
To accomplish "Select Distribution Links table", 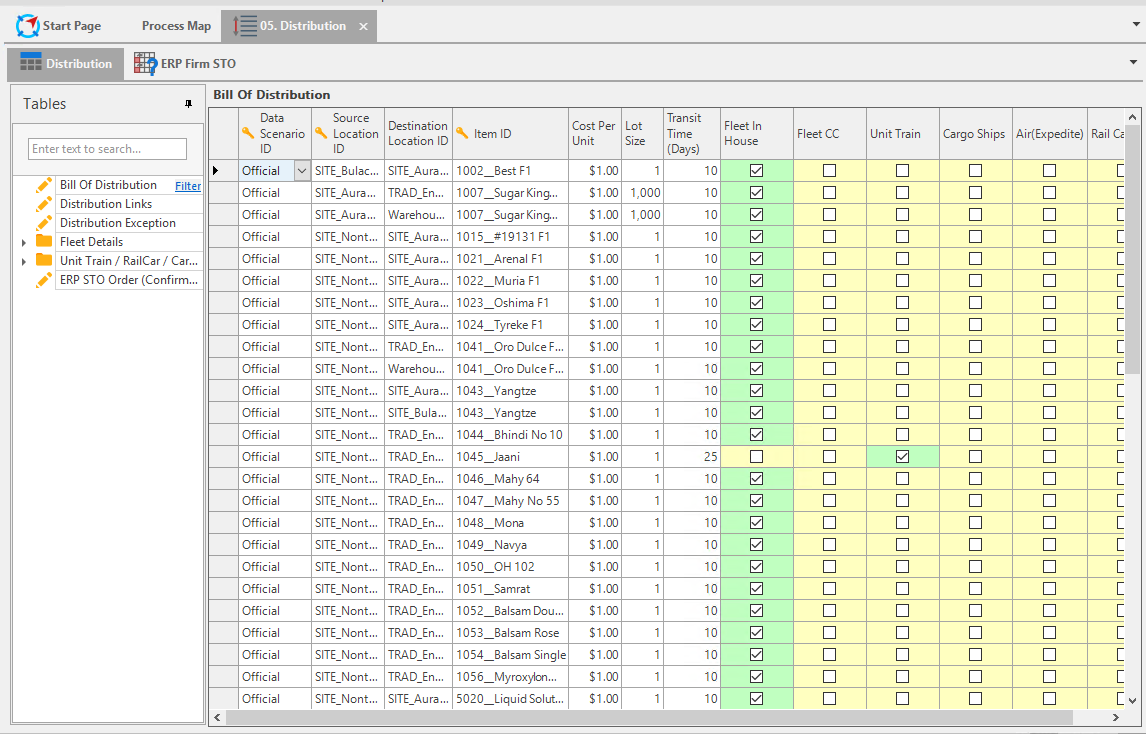I will pos(106,204).
